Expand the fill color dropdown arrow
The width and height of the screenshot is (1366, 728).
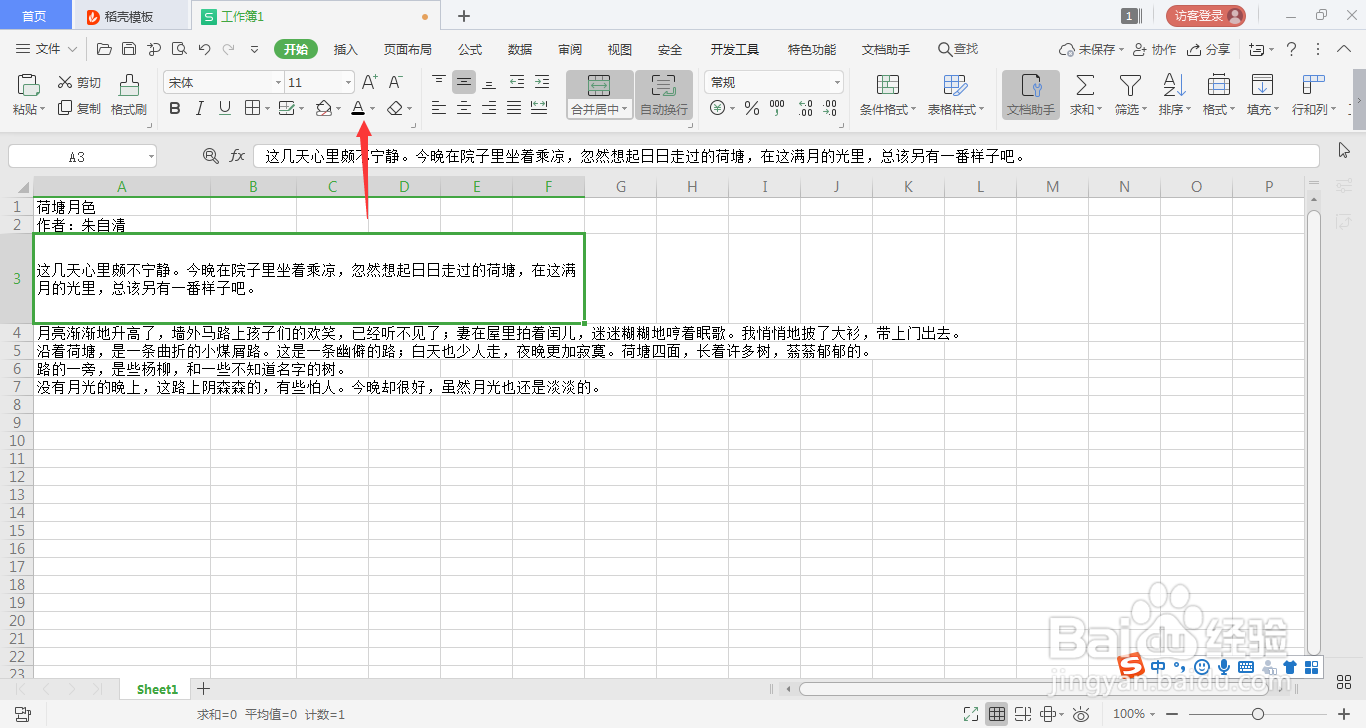tap(339, 109)
